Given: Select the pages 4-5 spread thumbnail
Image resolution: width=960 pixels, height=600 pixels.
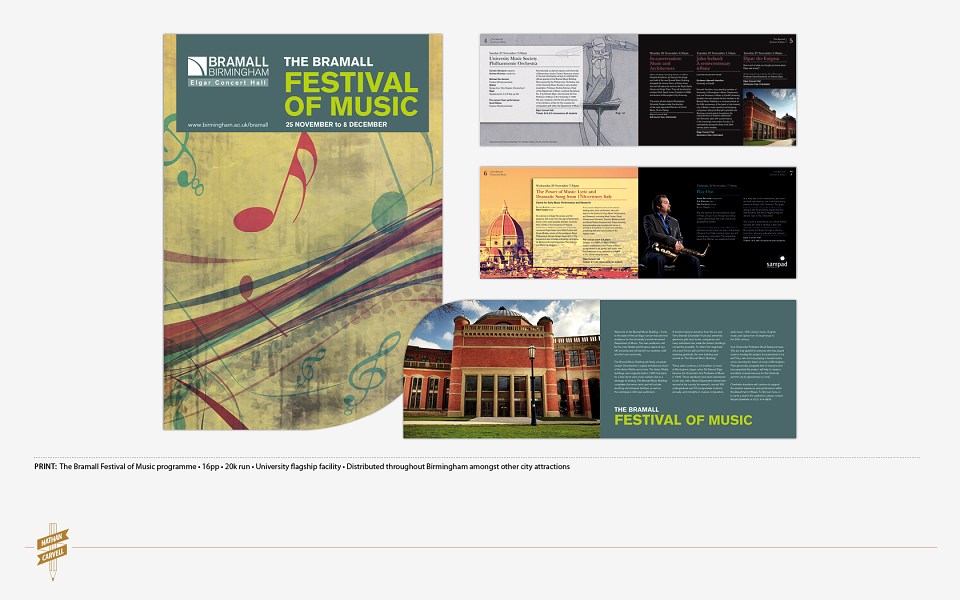Looking at the screenshot, I should [x=638, y=90].
